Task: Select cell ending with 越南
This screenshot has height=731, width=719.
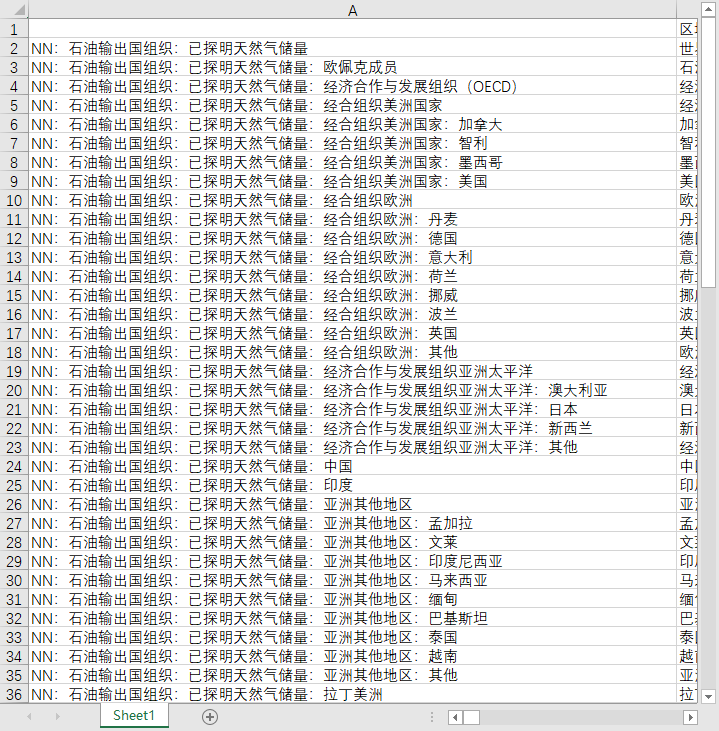Action: pos(353,656)
